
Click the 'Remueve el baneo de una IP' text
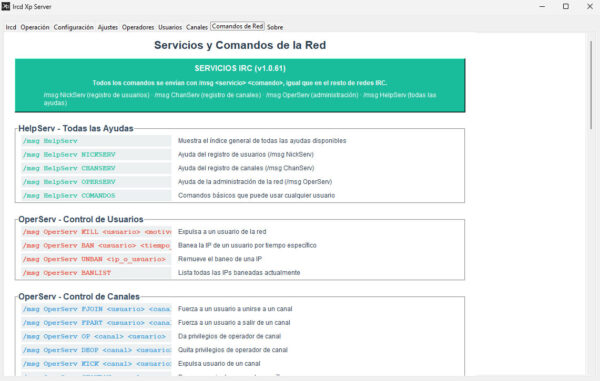tap(220, 259)
